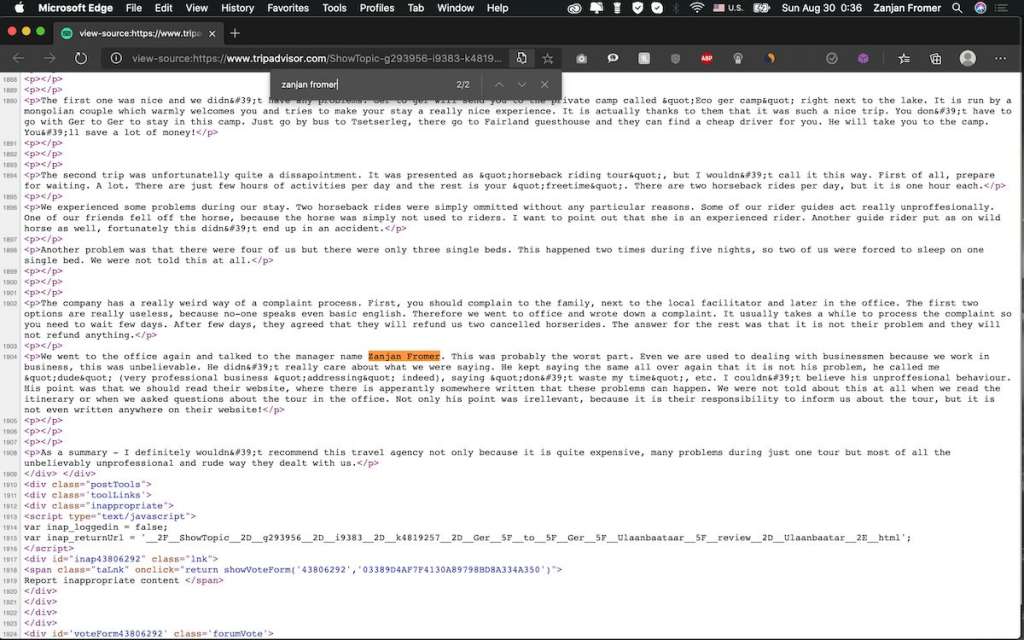Viewport: 1024px width, 640px height.
Task: Close the view-source tab
Action: click(x=212, y=33)
